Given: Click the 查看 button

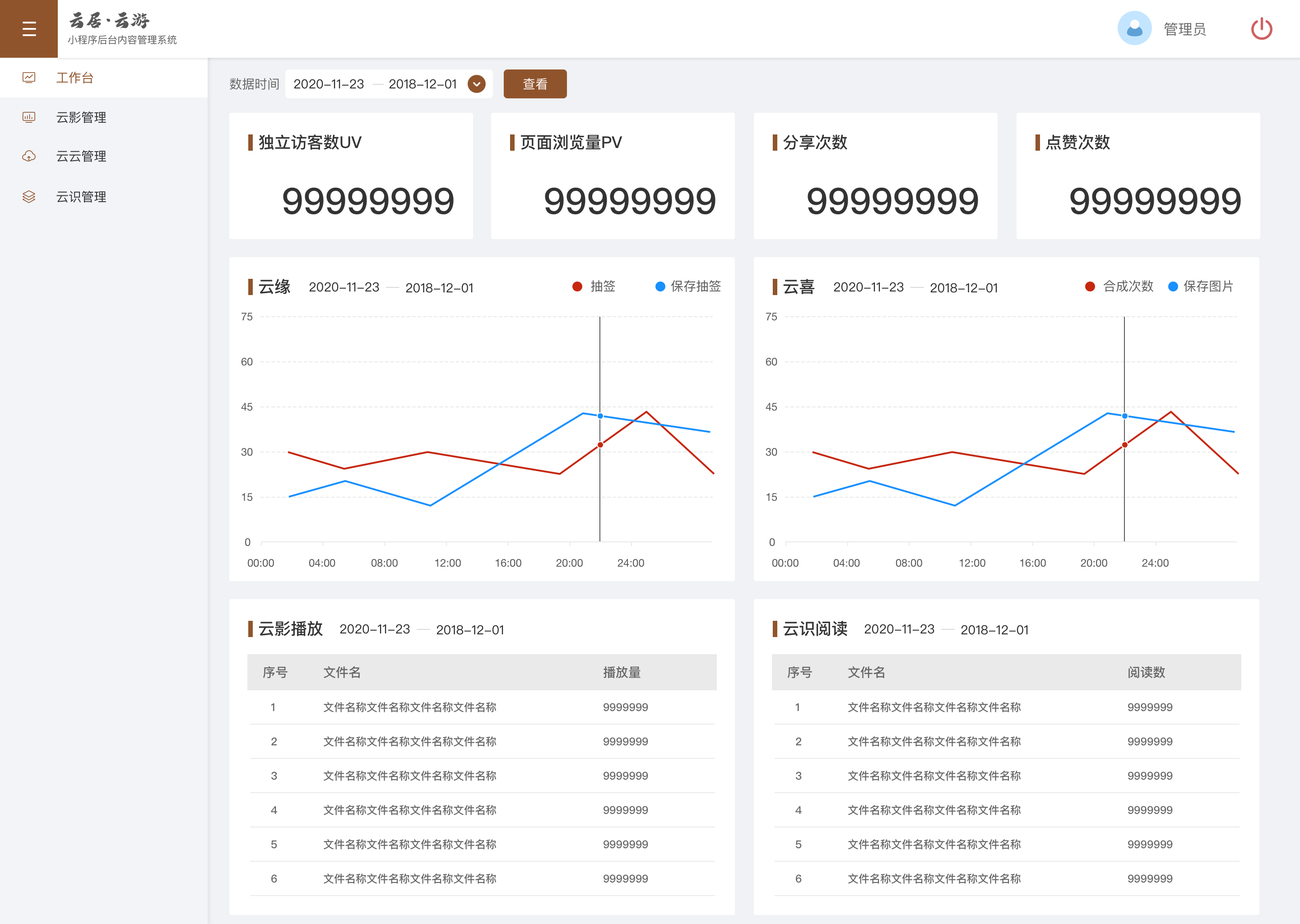Looking at the screenshot, I should pyautogui.click(x=535, y=84).
